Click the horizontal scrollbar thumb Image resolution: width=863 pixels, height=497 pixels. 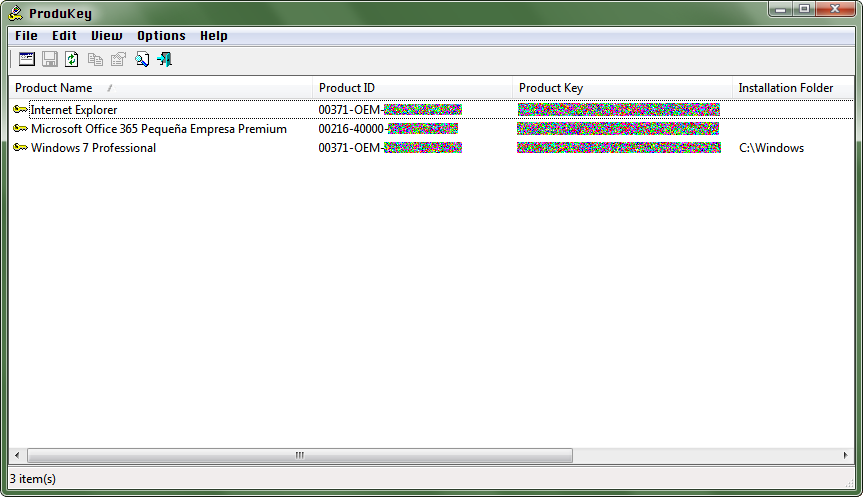tap(300, 455)
